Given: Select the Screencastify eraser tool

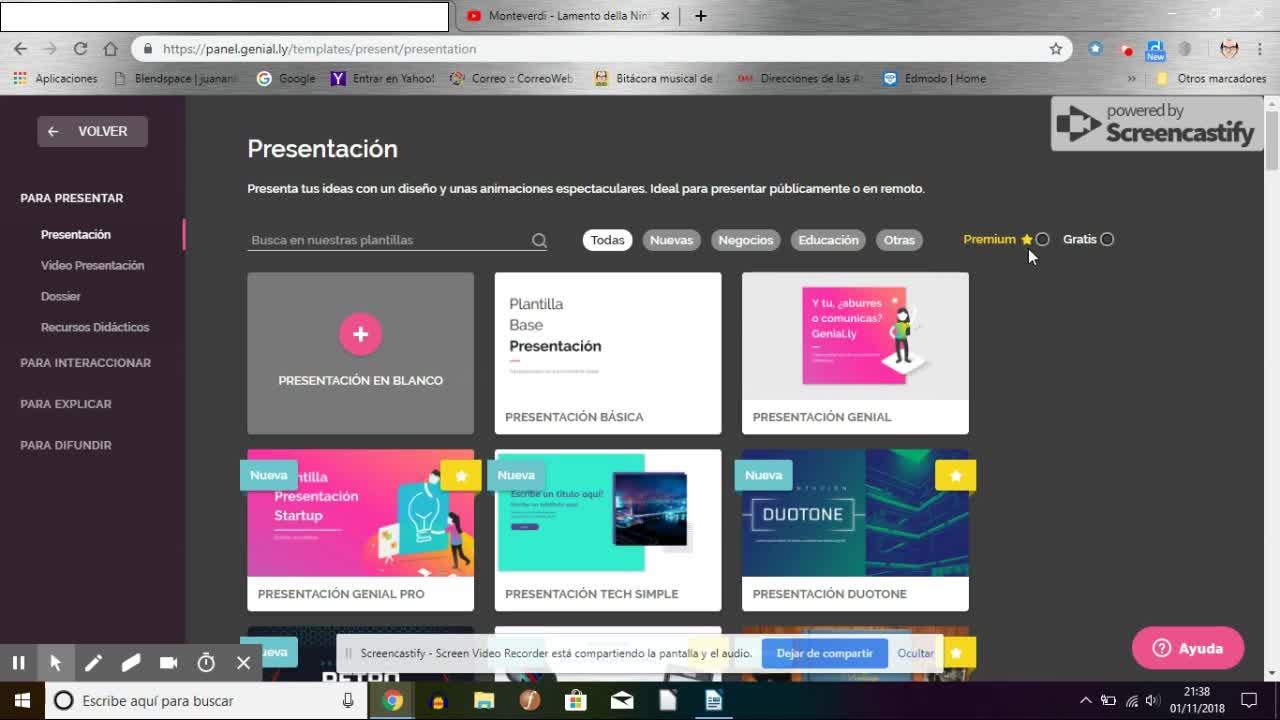Looking at the screenshot, I should tap(130, 662).
